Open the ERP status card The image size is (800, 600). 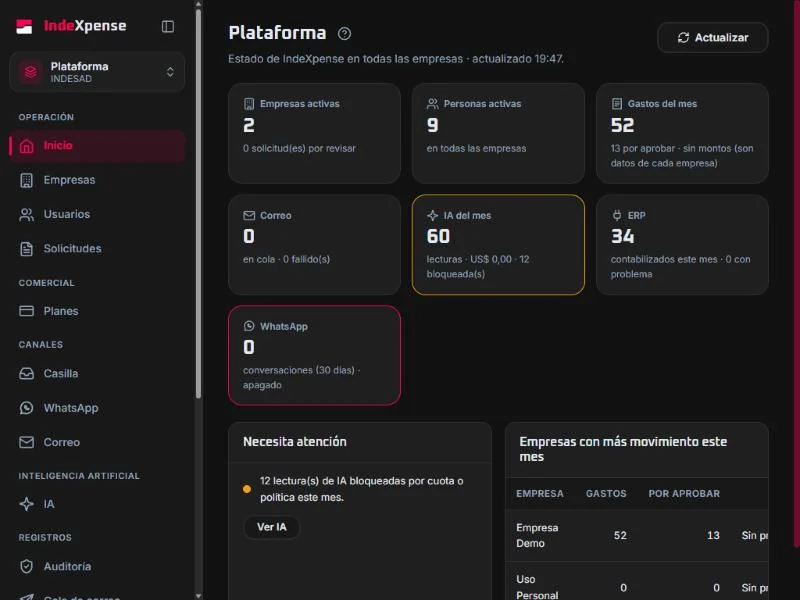tap(682, 244)
